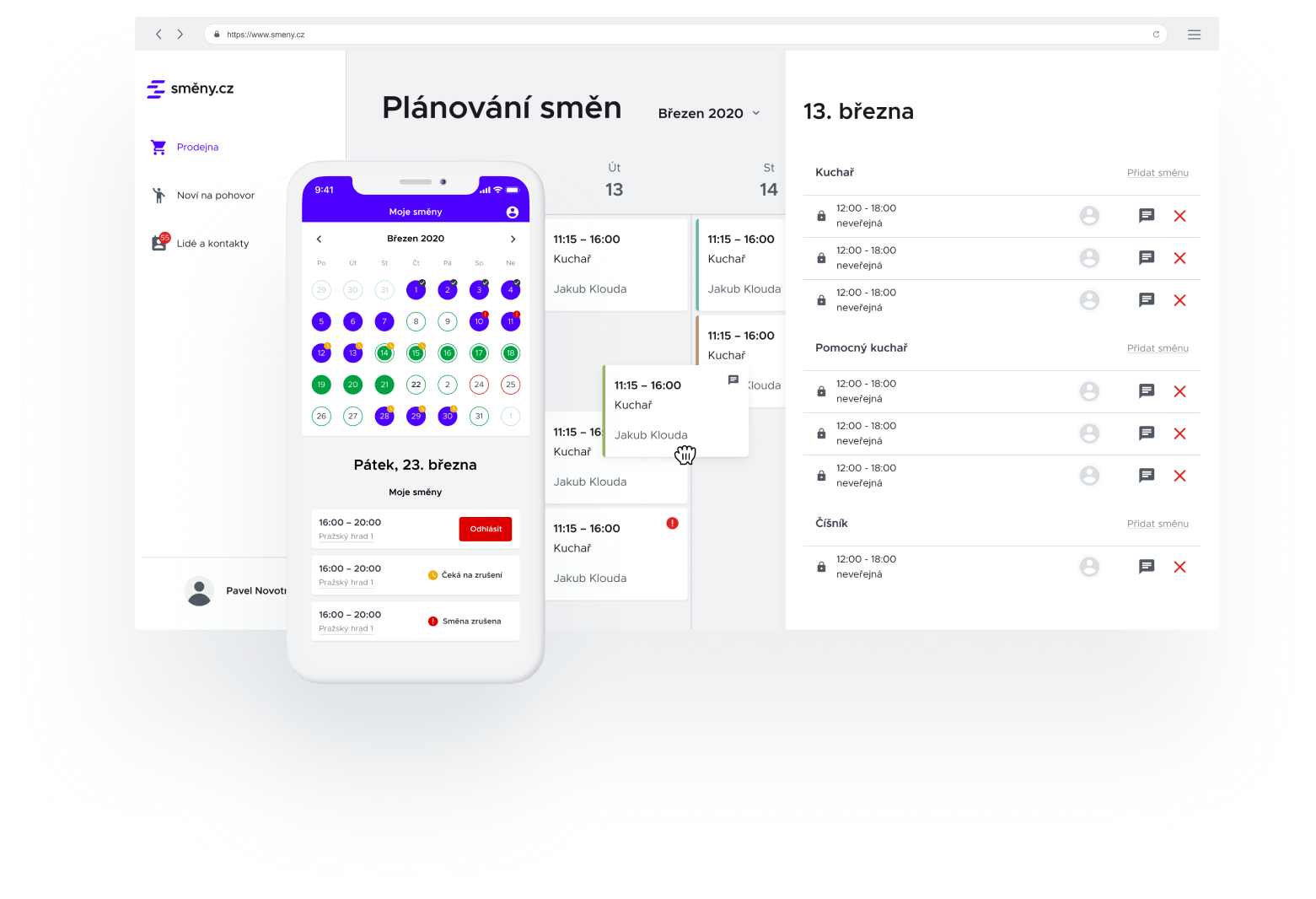
Task: Select day 10 with the red alert badge
Action: coord(479,321)
